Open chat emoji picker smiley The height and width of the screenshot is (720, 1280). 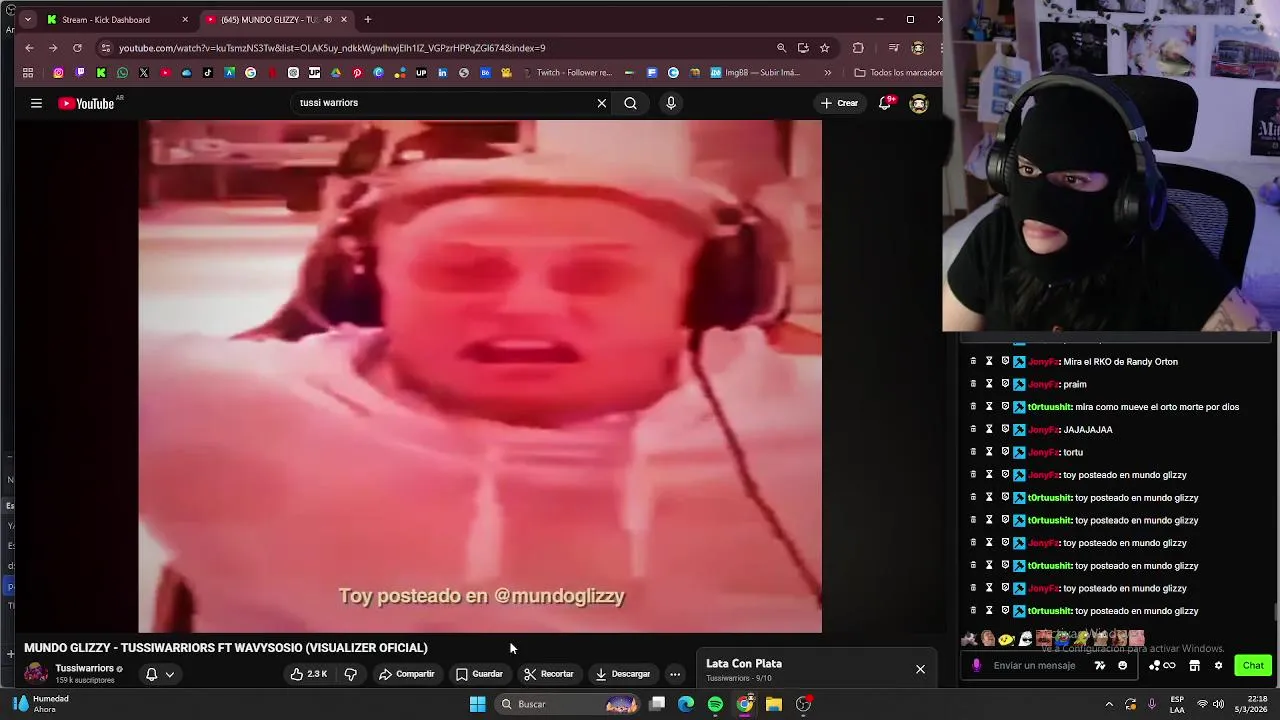[x=1122, y=666]
